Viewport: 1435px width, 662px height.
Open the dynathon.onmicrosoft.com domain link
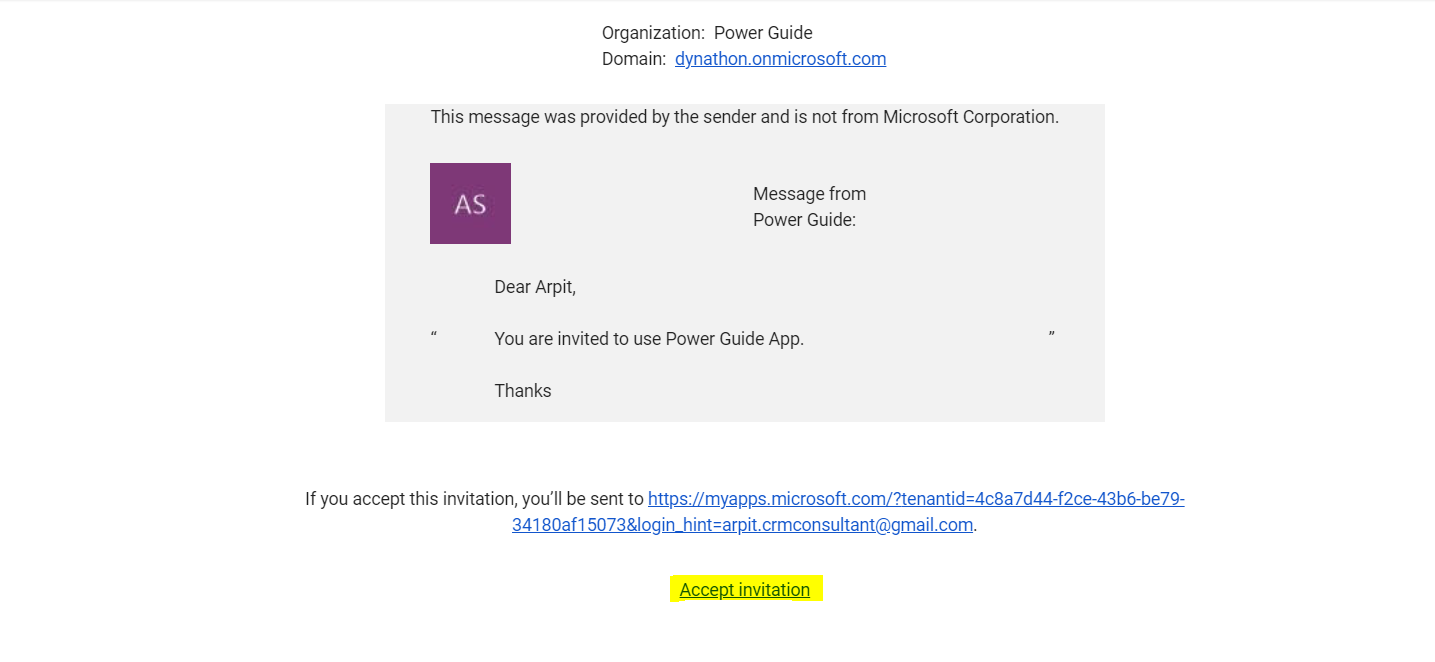[x=780, y=59]
